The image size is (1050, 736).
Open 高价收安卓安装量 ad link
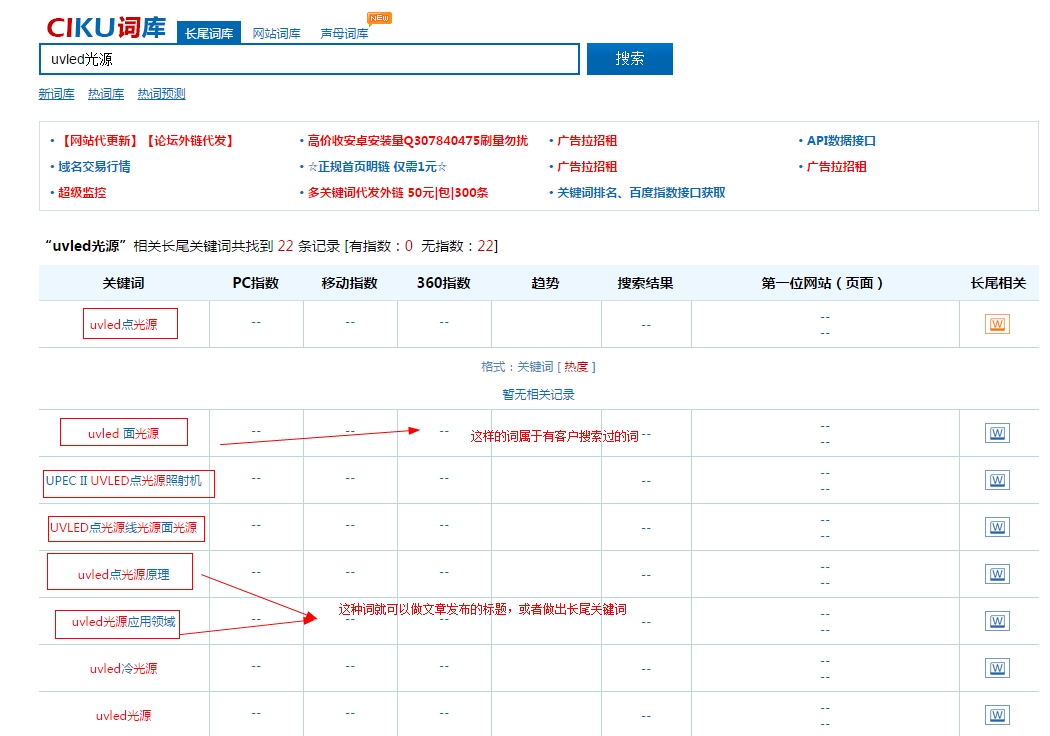click(418, 141)
